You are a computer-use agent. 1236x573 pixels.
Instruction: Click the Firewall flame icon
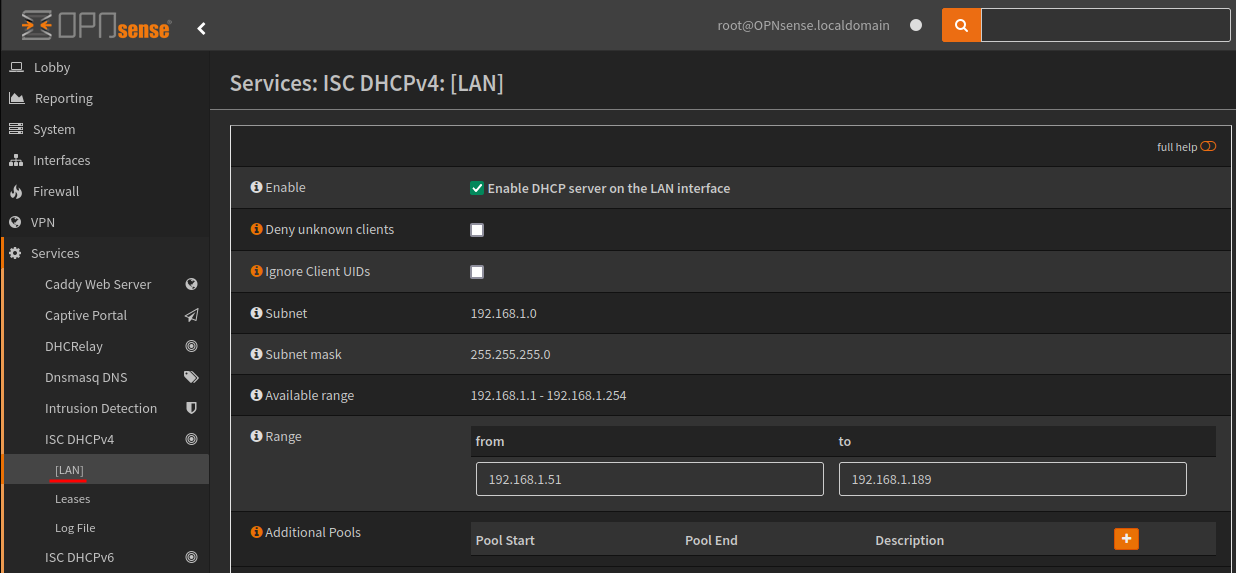point(16,191)
